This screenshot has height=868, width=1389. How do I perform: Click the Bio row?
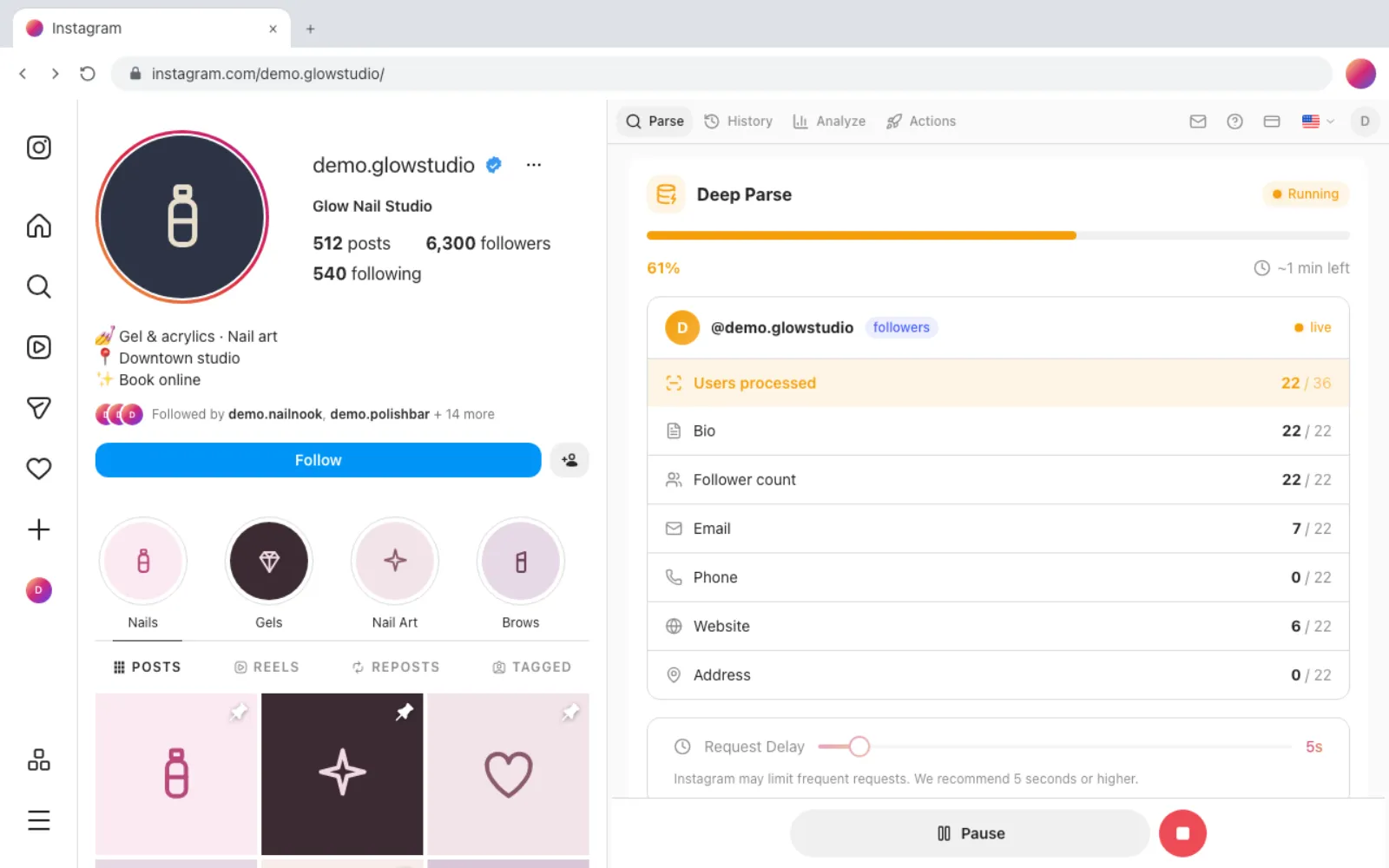click(998, 431)
